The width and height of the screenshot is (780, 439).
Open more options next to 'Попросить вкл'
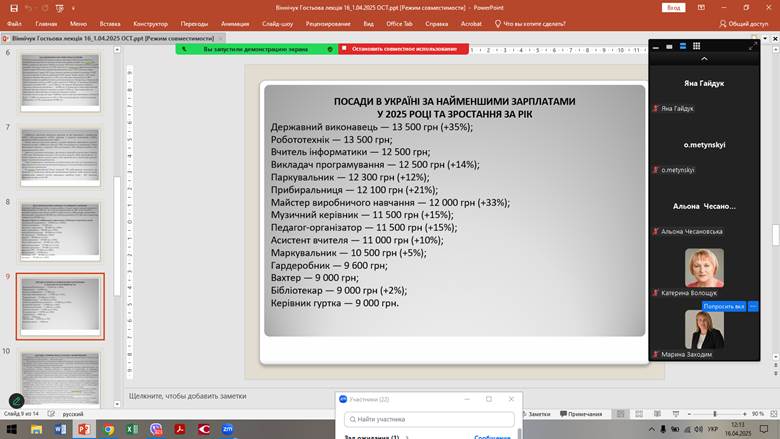pyautogui.click(x=754, y=306)
